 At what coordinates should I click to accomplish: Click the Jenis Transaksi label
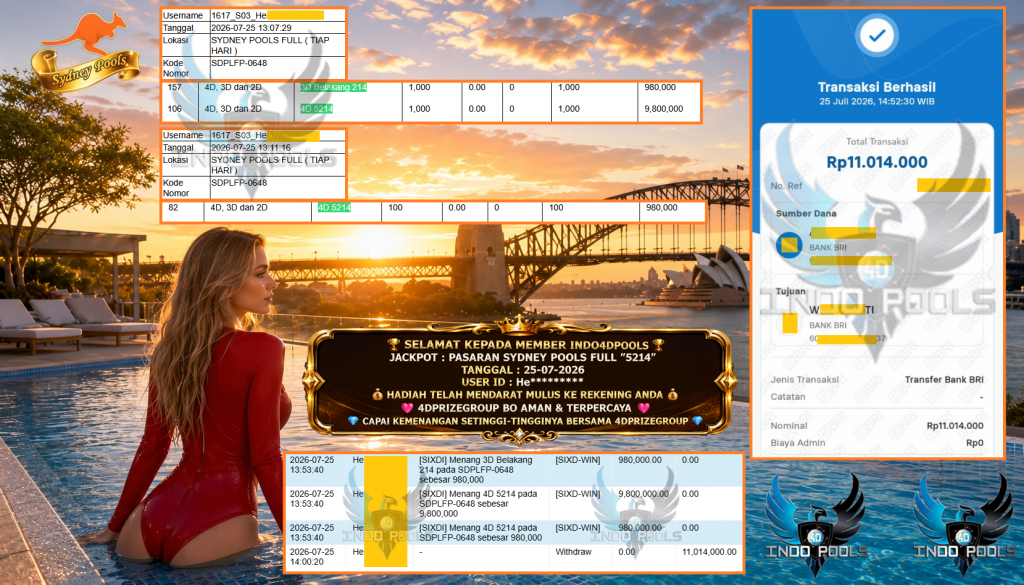(805, 379)
